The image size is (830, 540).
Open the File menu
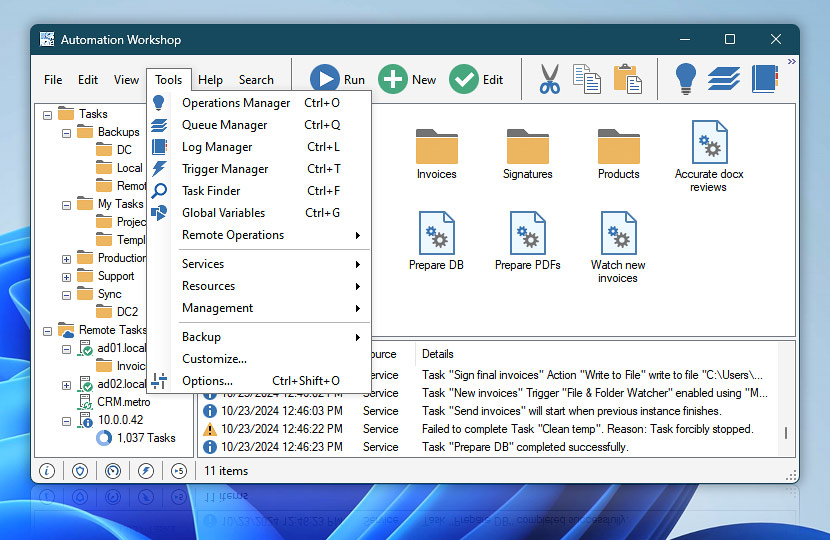pyautogui.click(x=53, y=80)
